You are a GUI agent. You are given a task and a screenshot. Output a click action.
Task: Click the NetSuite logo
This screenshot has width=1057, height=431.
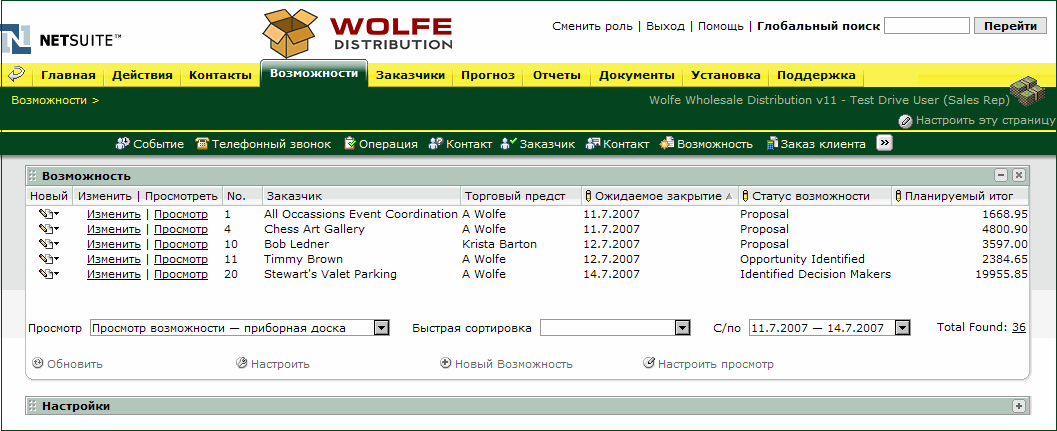pos(61,39)
